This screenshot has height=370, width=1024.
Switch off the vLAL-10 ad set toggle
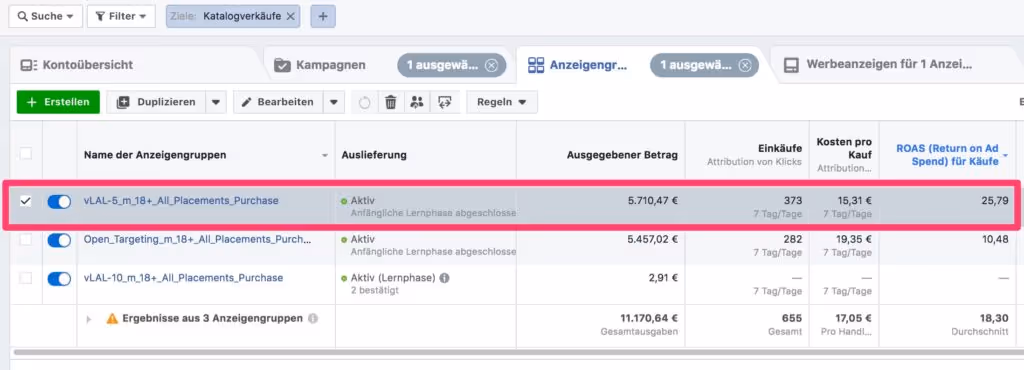tap(59, 279)
